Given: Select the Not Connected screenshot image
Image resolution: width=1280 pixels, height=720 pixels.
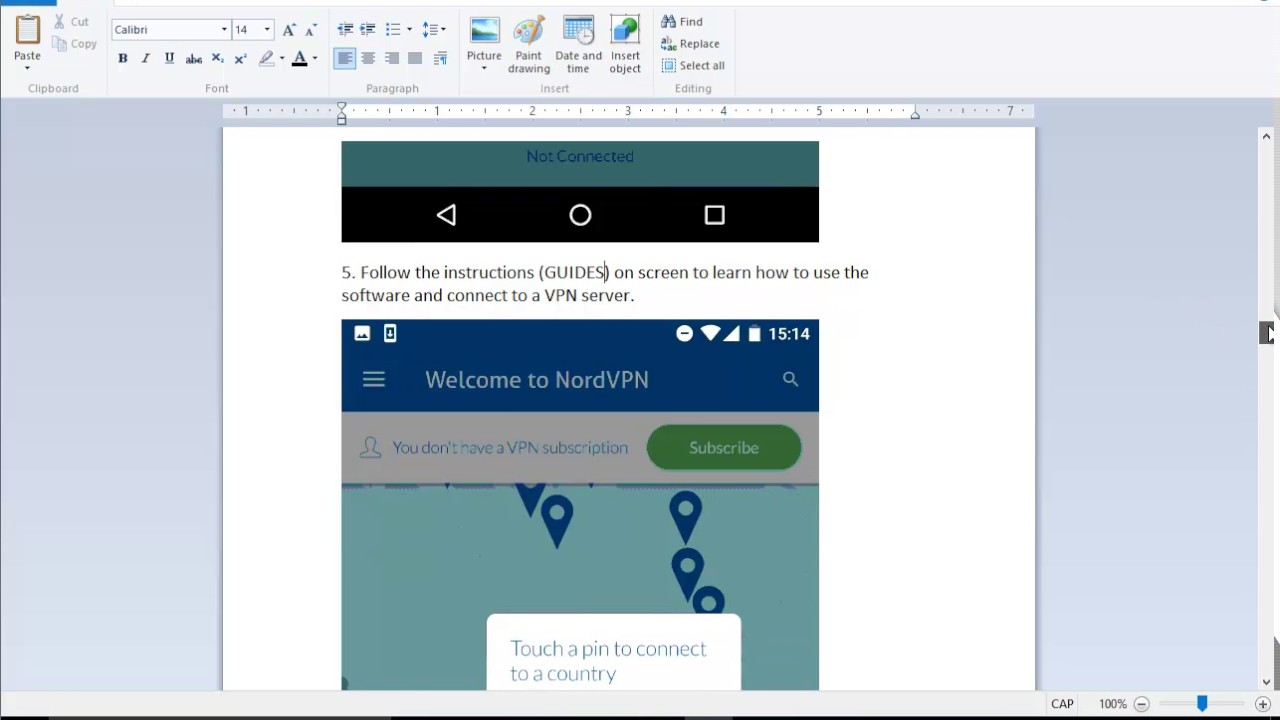Looking at the screenshot, I should [580, 191].
